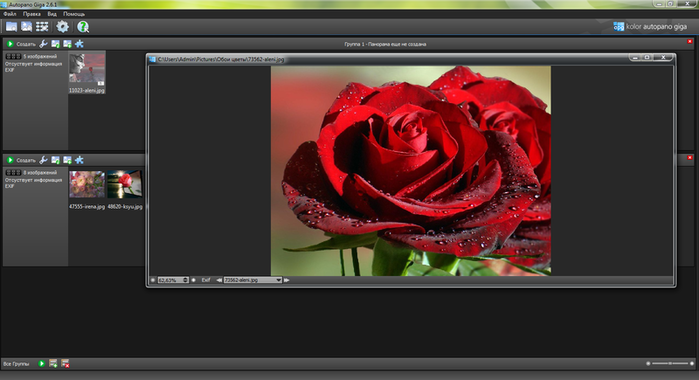This screenshot has height=380, width=699.
Task: Click the Exif label in viewer bar
Action: click(x=206, y=280)
